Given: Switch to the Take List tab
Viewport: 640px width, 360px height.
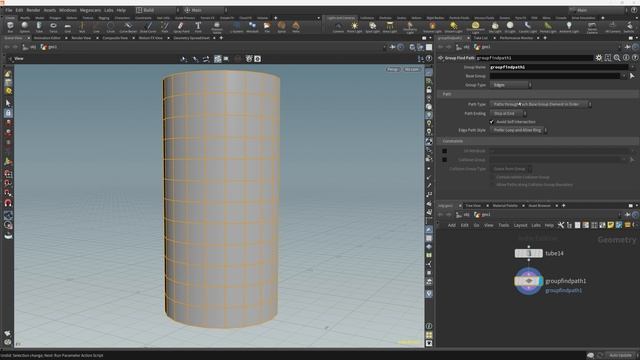Looking at the screenshot, I should coord(480,38).
